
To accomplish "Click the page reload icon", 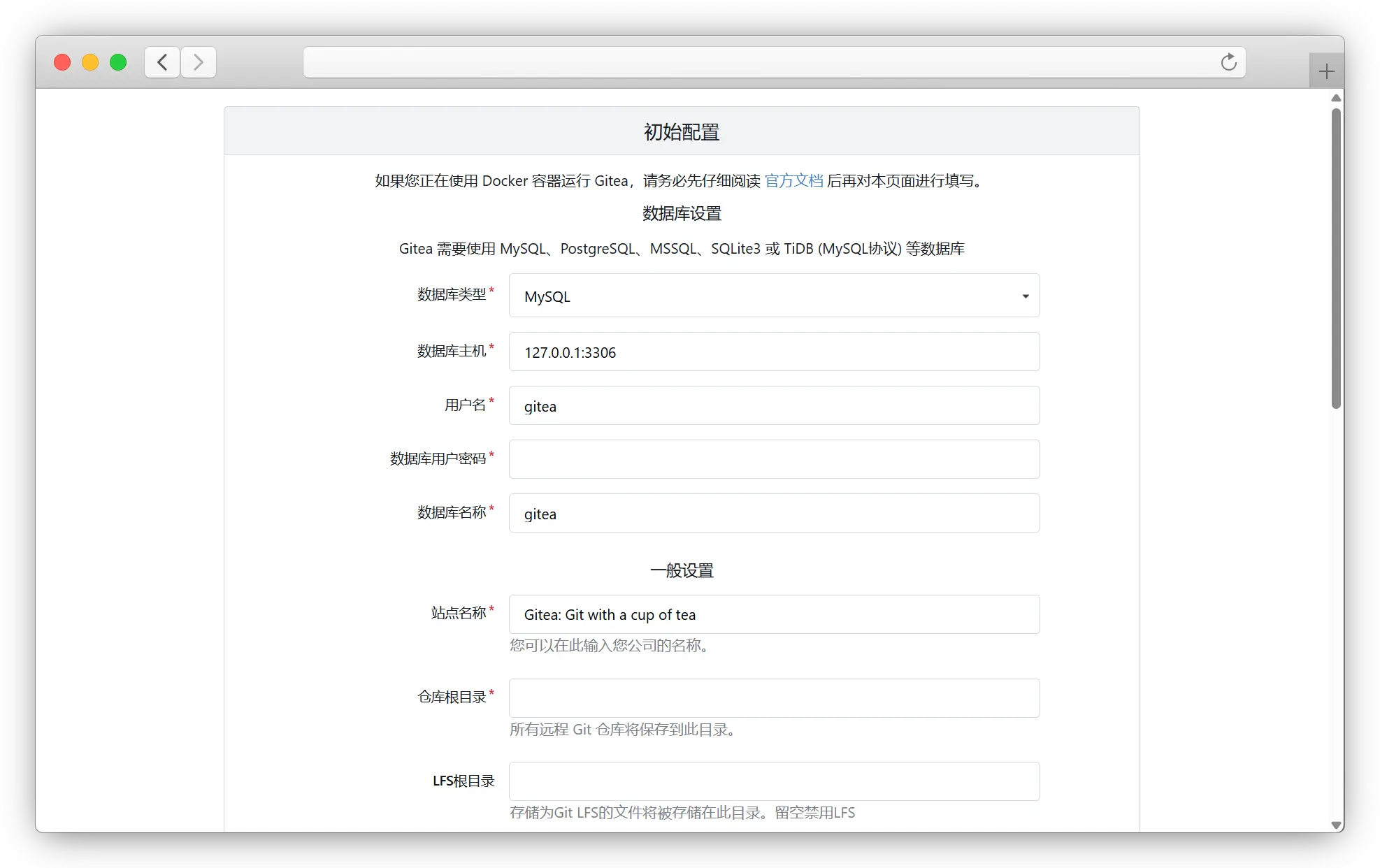I will pyautogui.click(x=1228, y=63).
